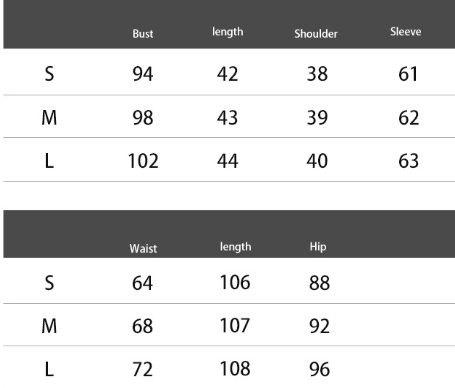Screen dimensions: 455x388
Task: Select the sleeve value 61
Action: coord(408,74)
